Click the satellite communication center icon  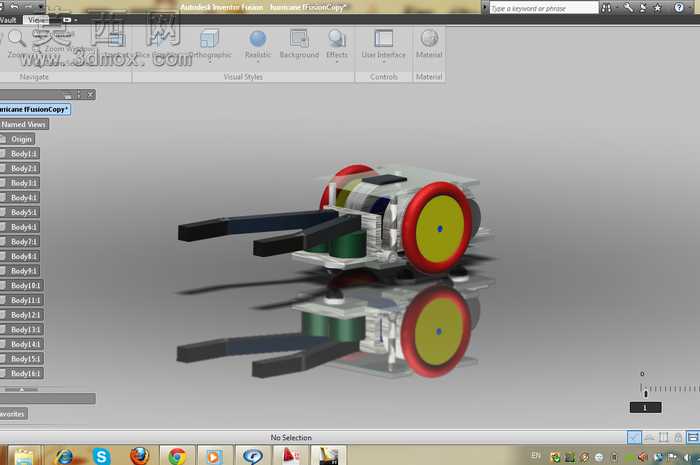click(643, 8)
